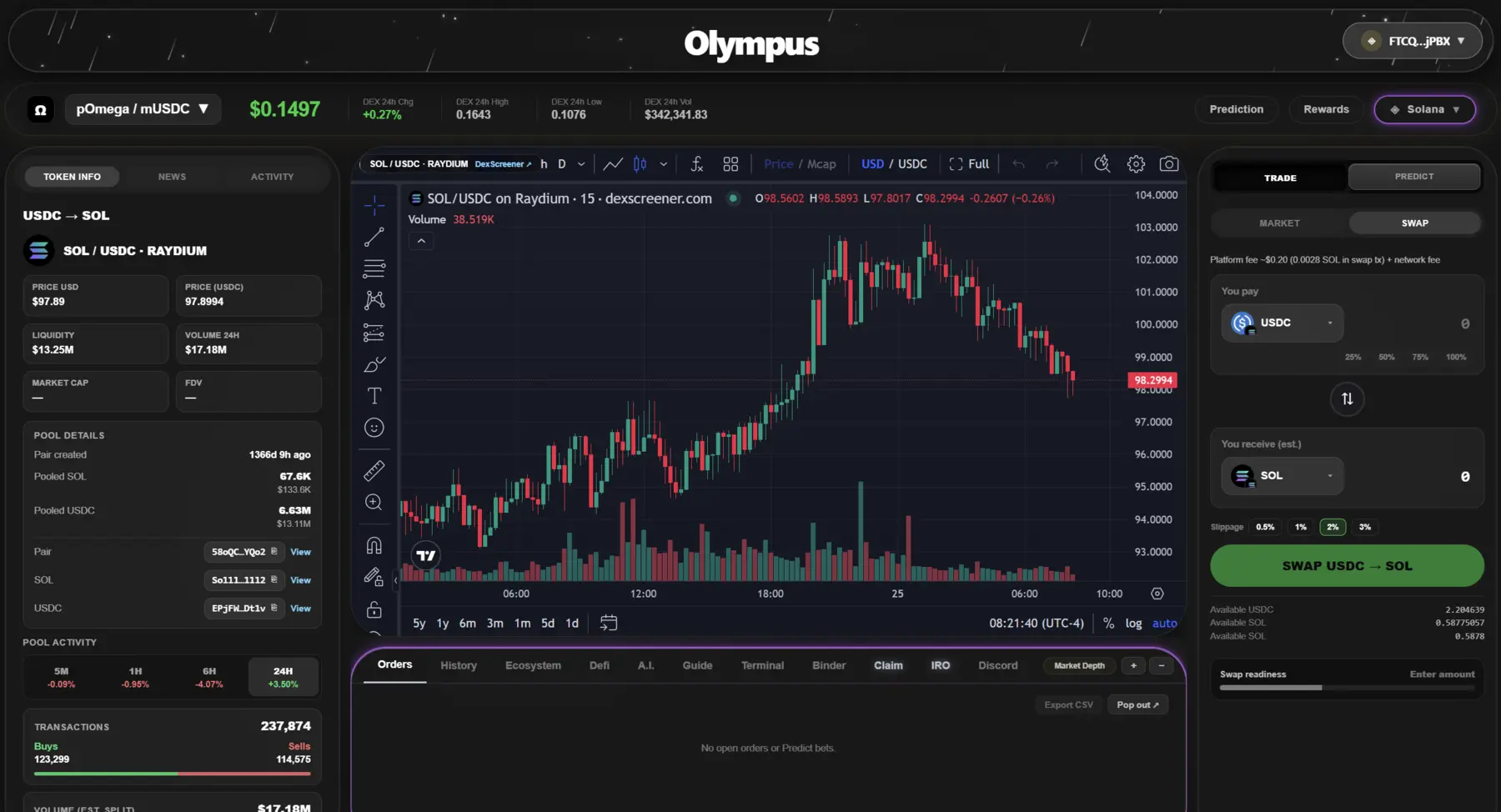Click the Buys versus Sells ratio bar

[x=172, y=774]
